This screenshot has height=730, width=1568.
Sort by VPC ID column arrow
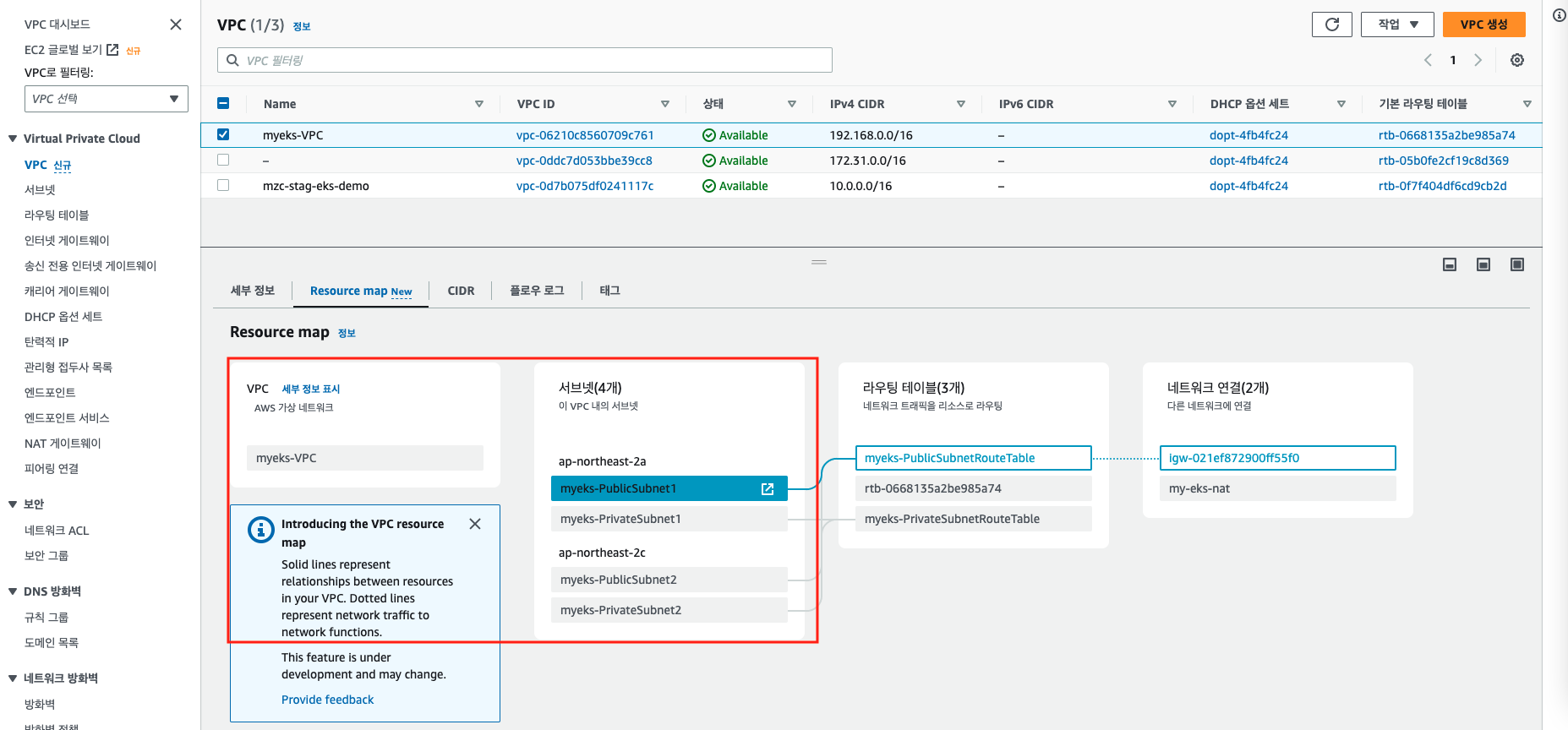tap(665, 104)
